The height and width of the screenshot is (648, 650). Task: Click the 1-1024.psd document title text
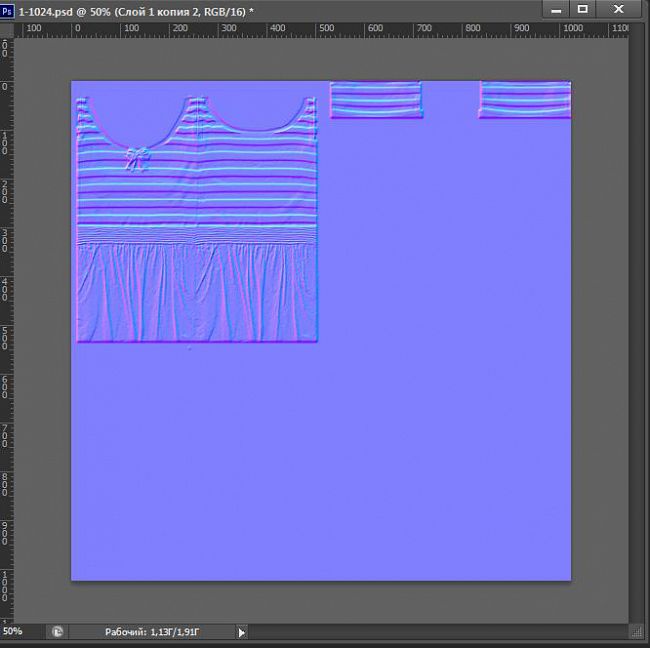tap(136, 12)
